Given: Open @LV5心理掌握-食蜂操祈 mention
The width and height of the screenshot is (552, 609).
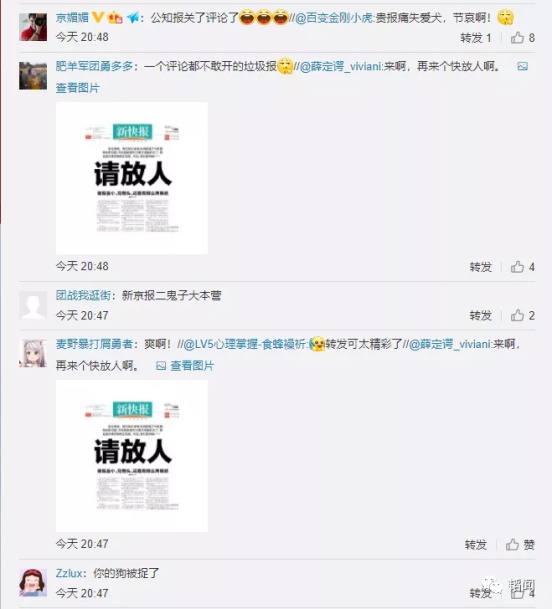Looking at the screenshot, I should coord(245,344).
